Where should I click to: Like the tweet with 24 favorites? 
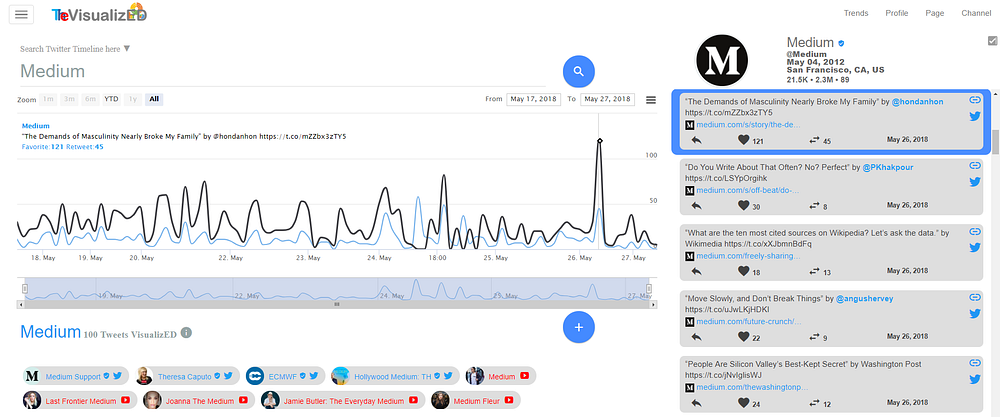click(743, 403)
